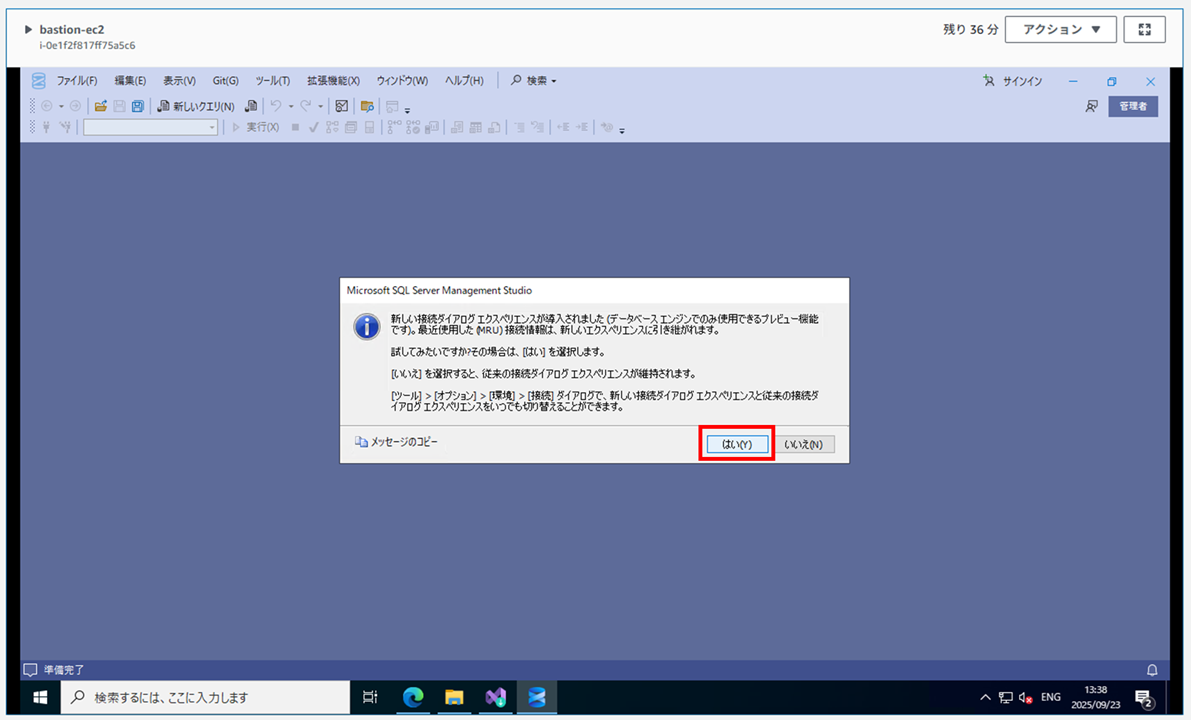Screen dimensions: 1191x720
Task: Click query icon right of 新しいクエリ button
Action: click(x=251, y=106)
